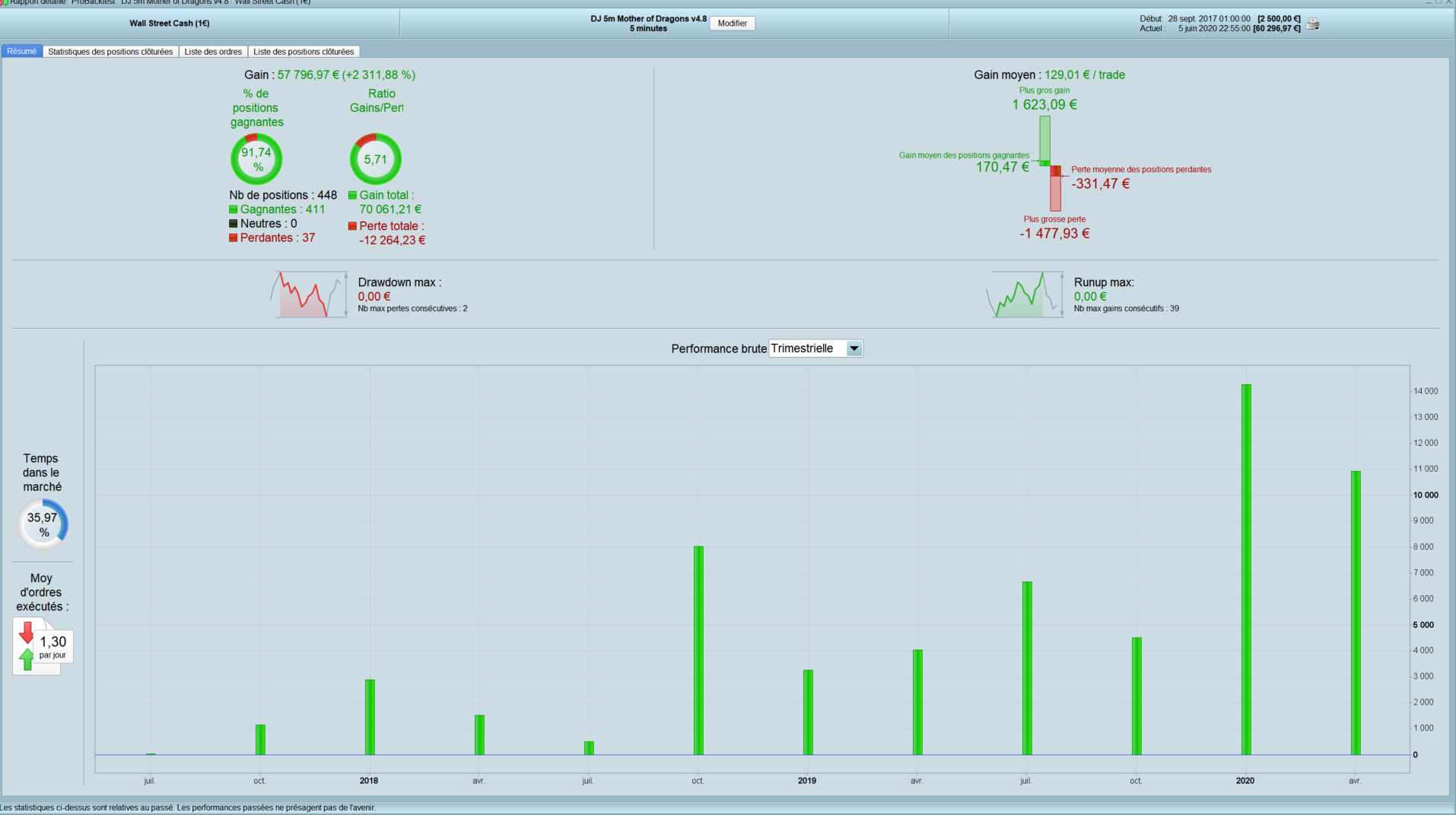Click the tallest bar above 2020

click(x=1246, y=569)
